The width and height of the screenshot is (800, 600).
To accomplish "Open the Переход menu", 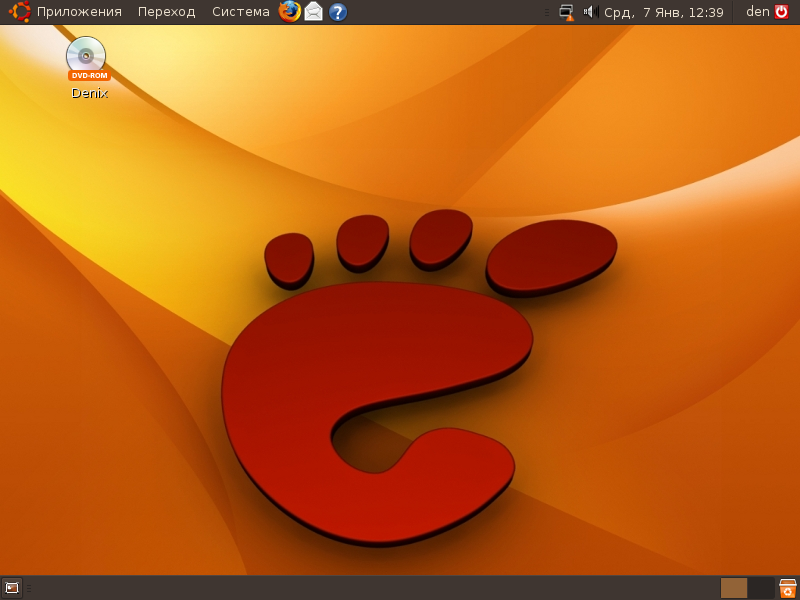I will tap(166, 12).
